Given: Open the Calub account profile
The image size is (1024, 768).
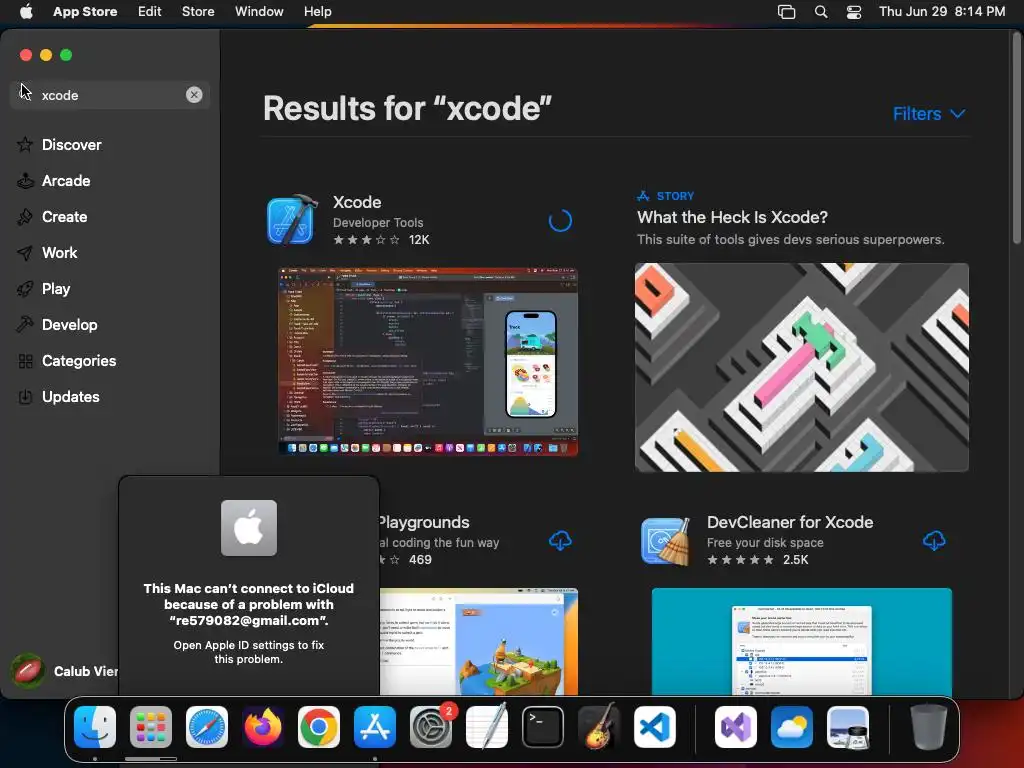Looking at the screenshot, I should tap(64, 671).
